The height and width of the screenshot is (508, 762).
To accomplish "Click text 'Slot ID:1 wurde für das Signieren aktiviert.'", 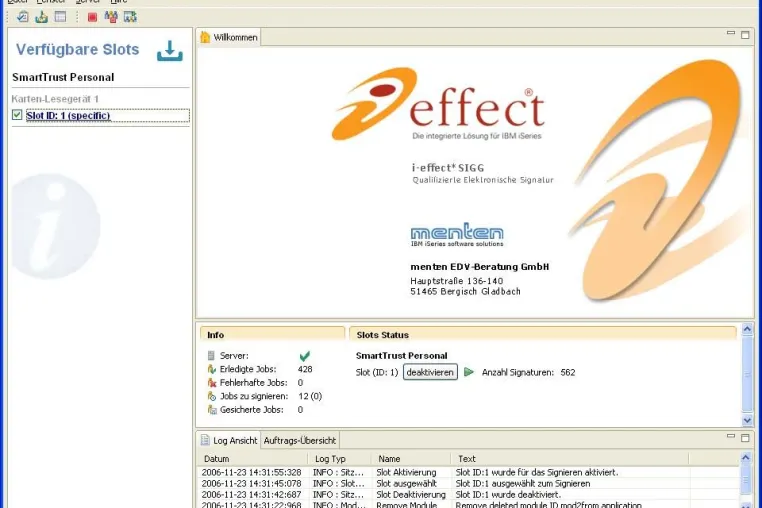I will 537,472.
